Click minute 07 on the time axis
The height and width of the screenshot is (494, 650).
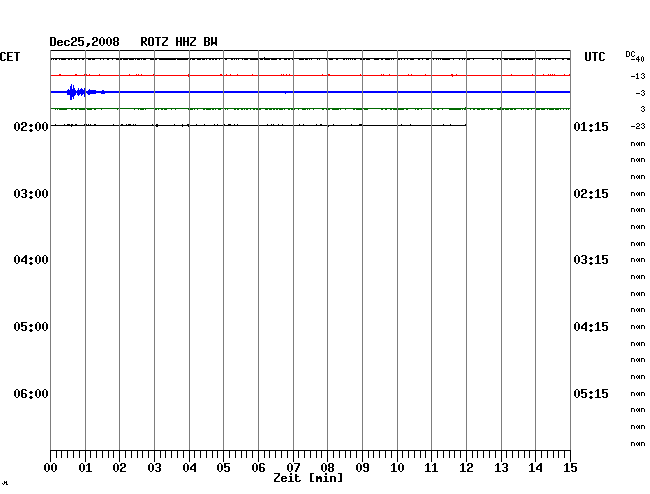tap(293, 468)
